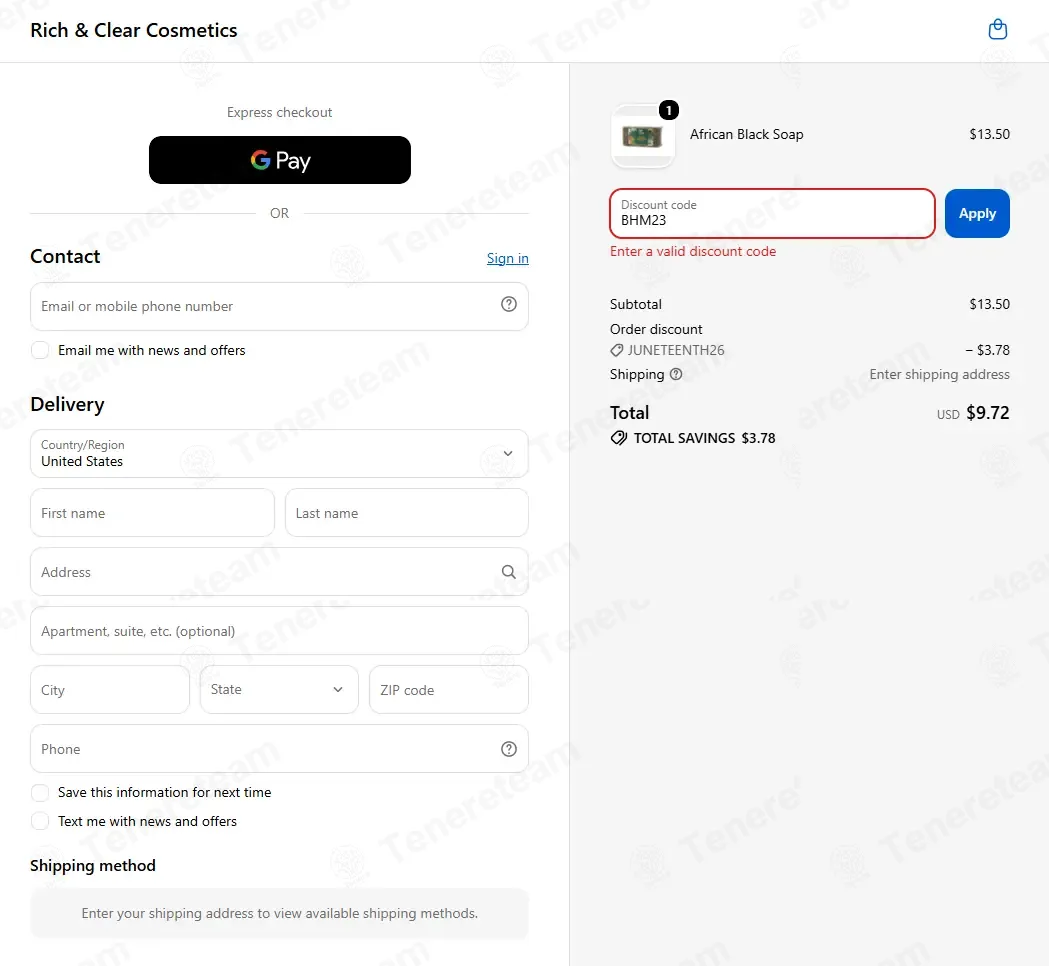Check Email me with news and offers
Image resolution: width=1049 pixels, height=966 pixels.
point(40,351)
